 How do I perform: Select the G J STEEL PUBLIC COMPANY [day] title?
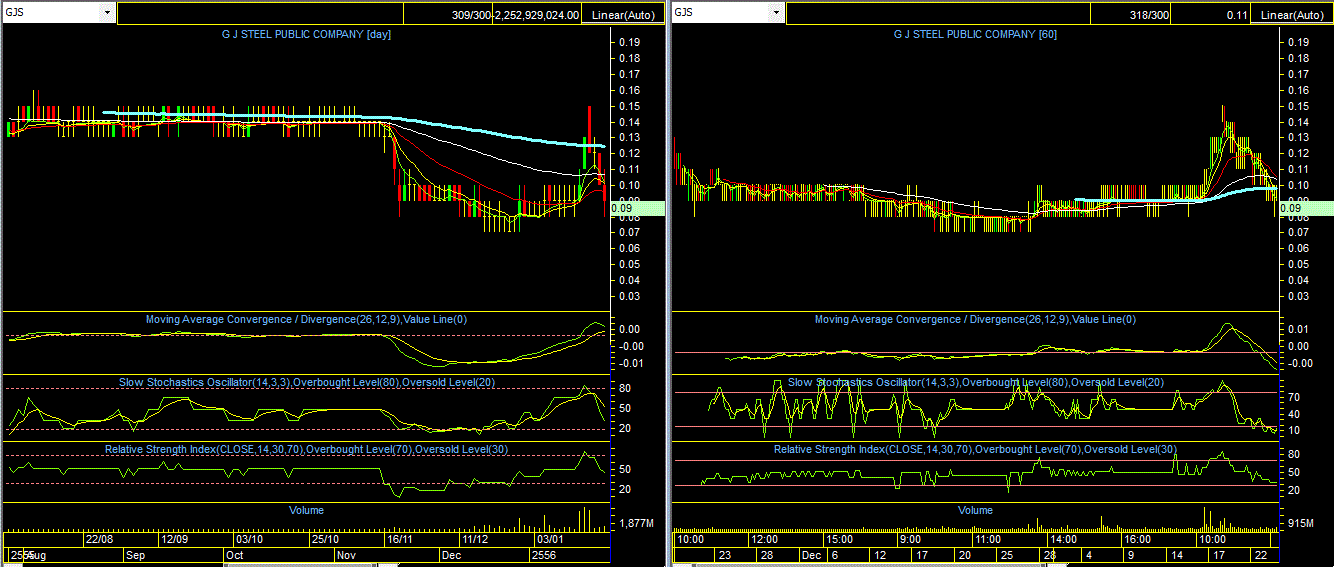[x=306, y=34]
